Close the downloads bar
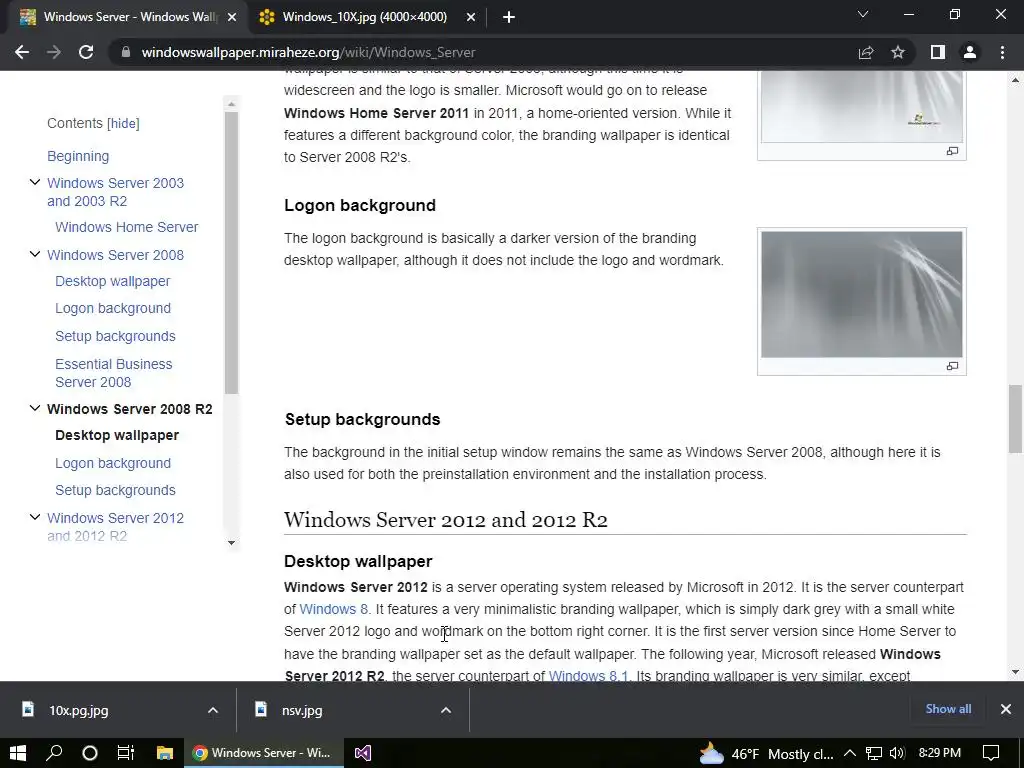Screen dimensions: 1024x768 1006,709
